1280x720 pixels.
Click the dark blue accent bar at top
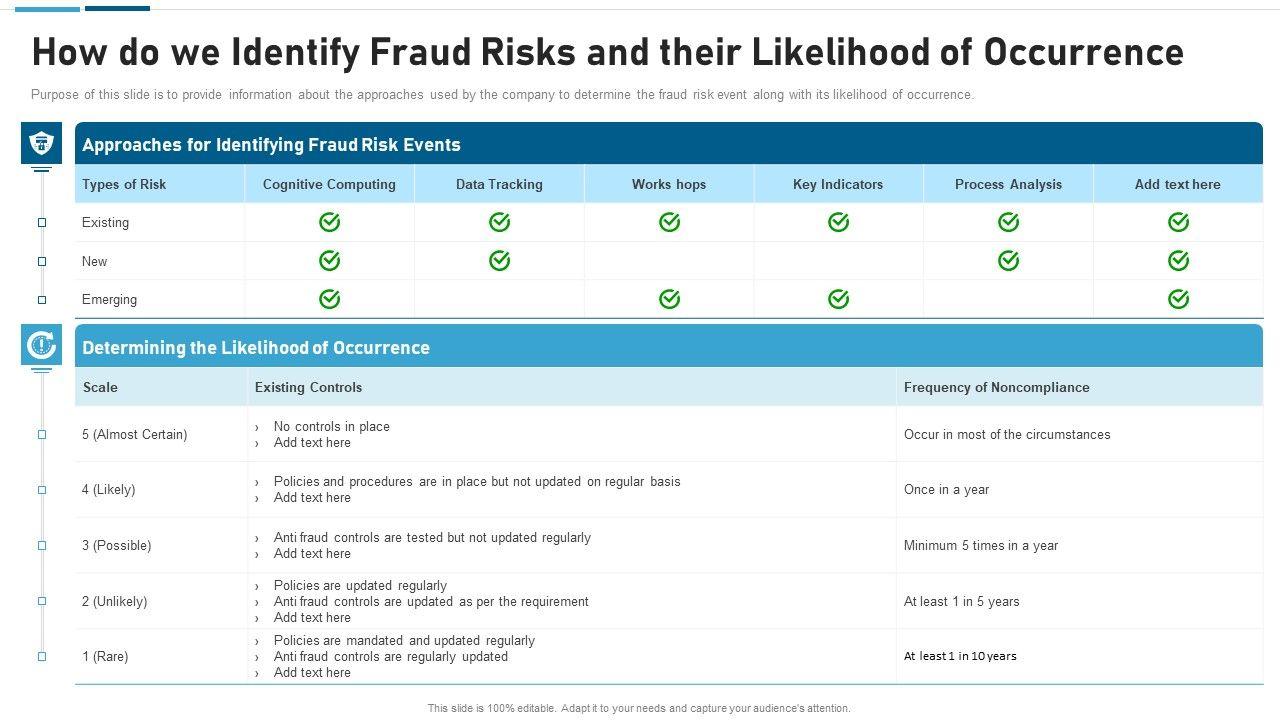[117, 8]
